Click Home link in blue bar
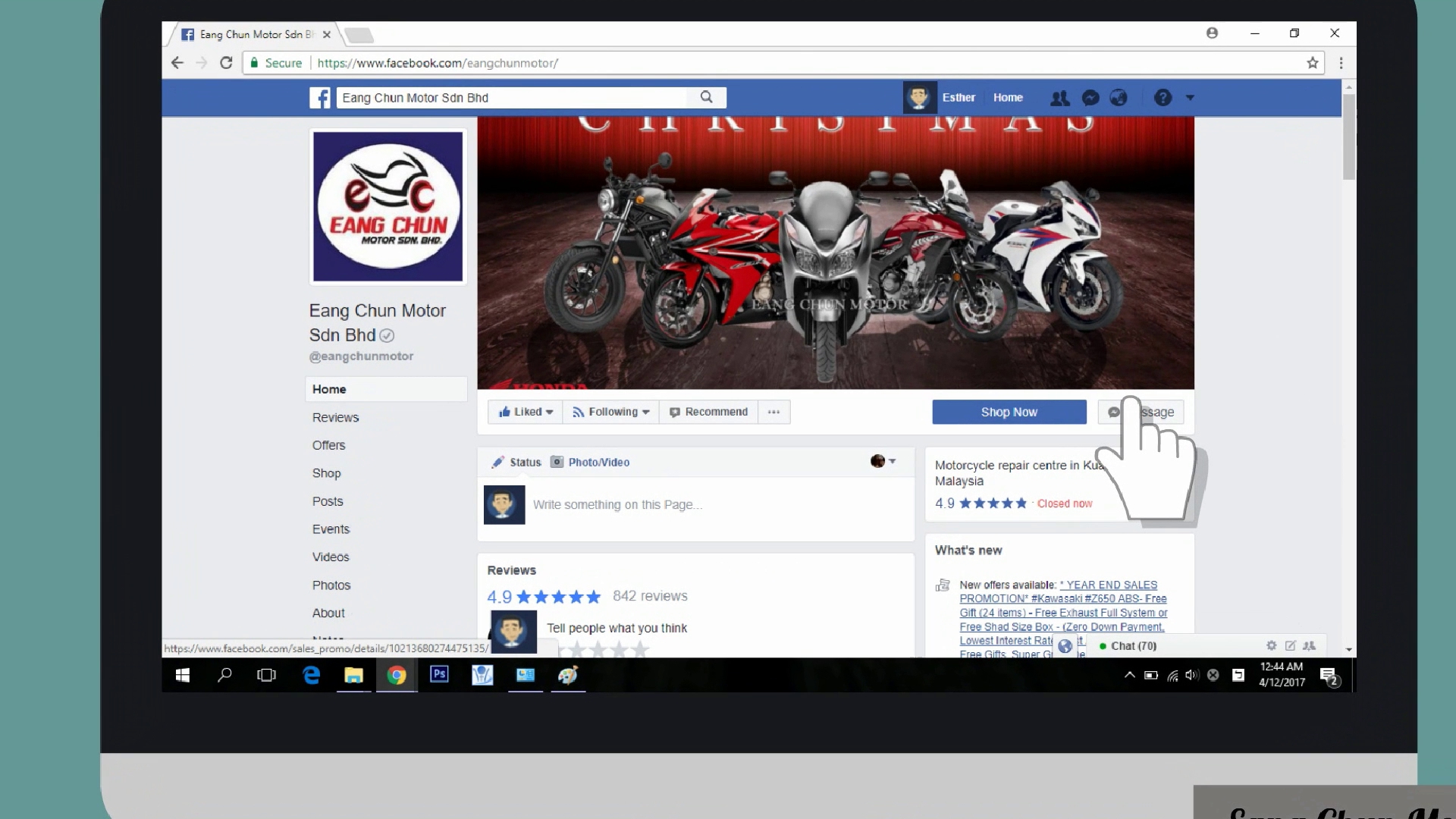1456x819 pixels. tap(1008, 98)
